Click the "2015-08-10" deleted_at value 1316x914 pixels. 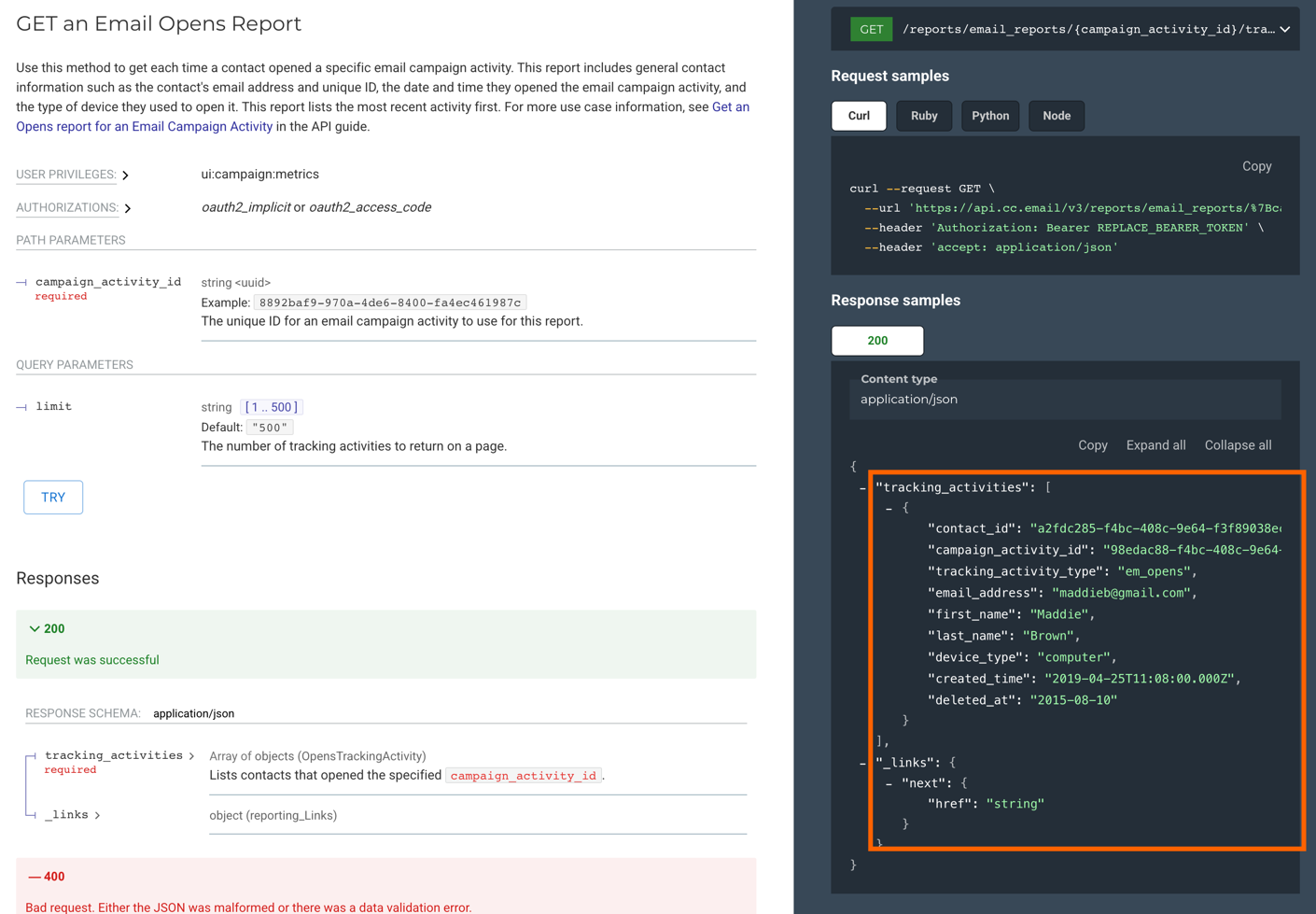[1073, 700]
